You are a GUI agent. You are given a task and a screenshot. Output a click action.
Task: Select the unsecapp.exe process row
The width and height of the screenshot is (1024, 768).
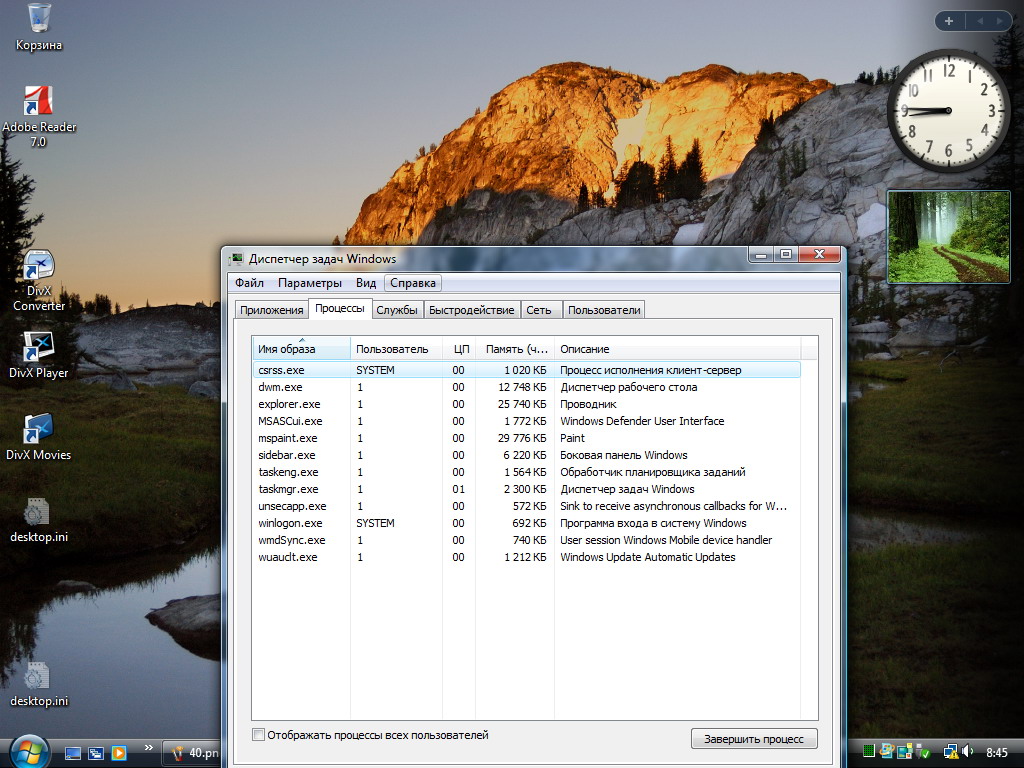(526, 505)
